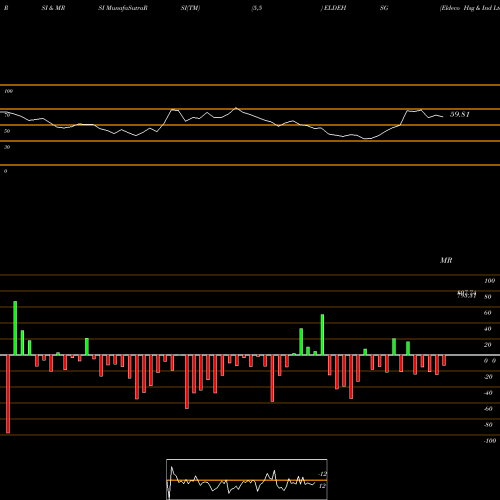Click the '-12' label in the mini chart
The width and height of the screenshot is (500, 500).
pyautogui.click(x=322, y=474)
